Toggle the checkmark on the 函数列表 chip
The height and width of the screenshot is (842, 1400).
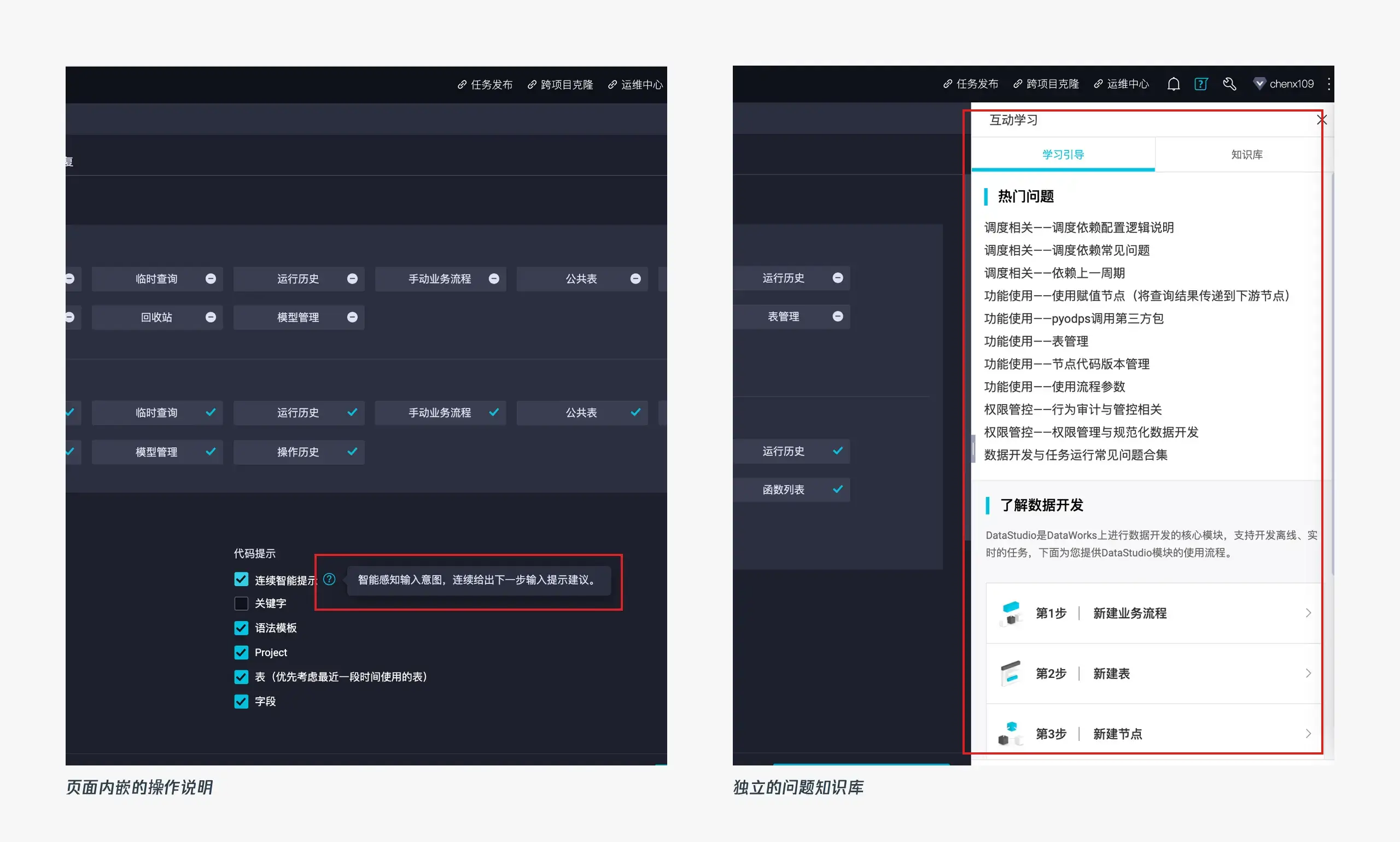click(838, 489)
